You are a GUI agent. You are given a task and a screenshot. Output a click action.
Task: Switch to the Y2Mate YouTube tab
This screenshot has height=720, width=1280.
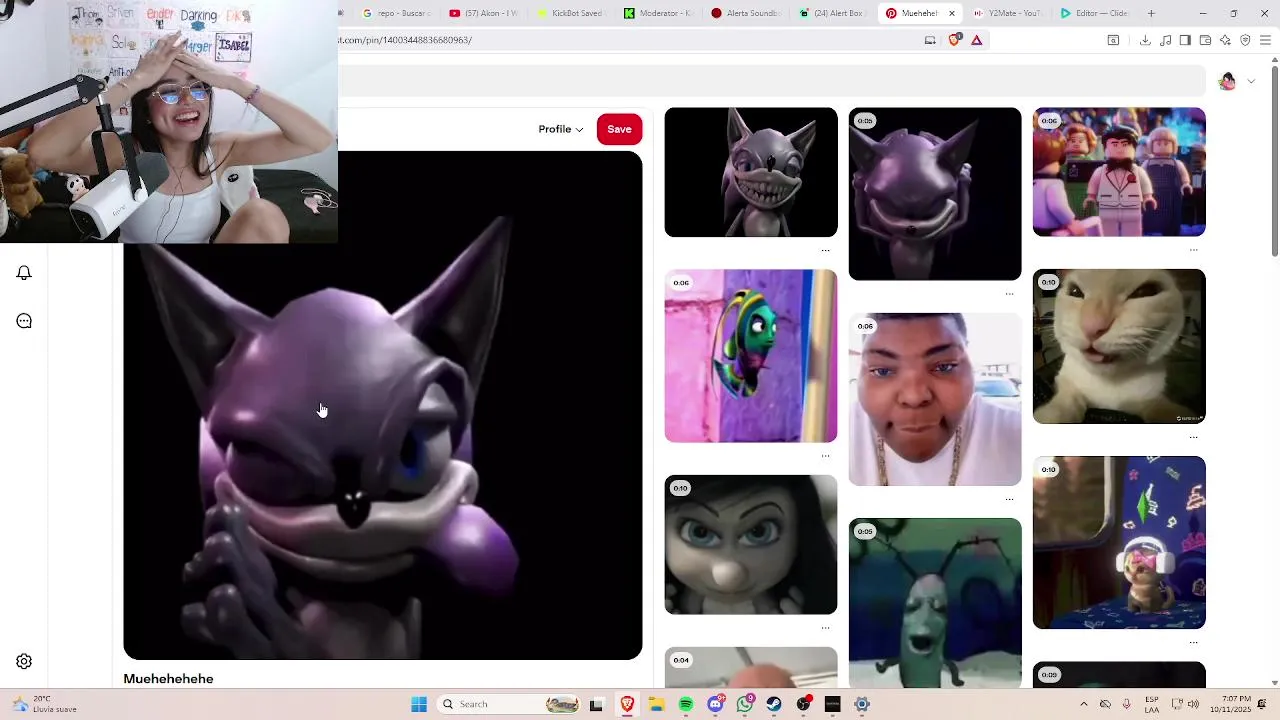click(1008, 13)
